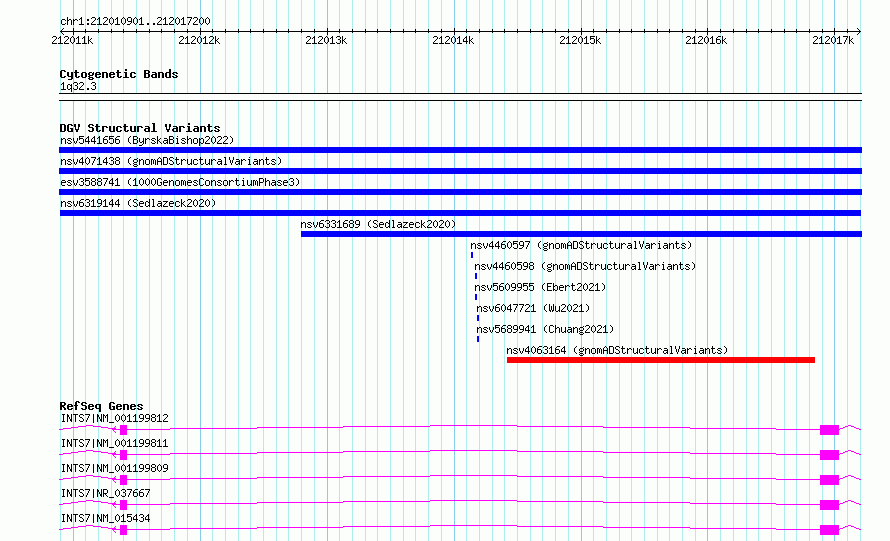Viewport: 890px width, 541px height.
Task: Click the small left exon of NM_015434
Action: click(123, 530)
